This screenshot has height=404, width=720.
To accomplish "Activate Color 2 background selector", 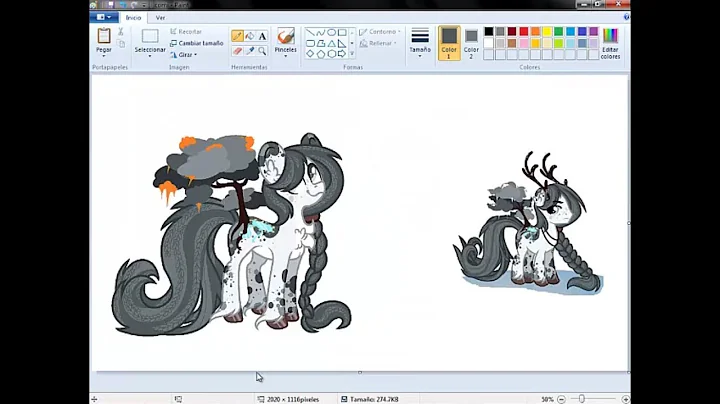I will click(471, 43).
